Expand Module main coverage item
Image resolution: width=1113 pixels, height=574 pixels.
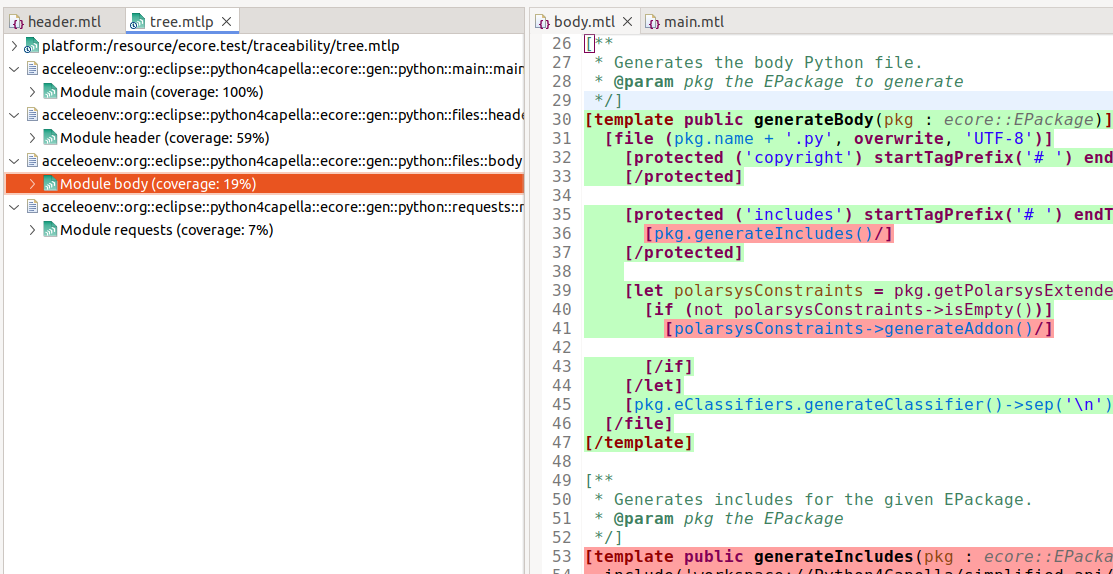(x=32, y=92)
